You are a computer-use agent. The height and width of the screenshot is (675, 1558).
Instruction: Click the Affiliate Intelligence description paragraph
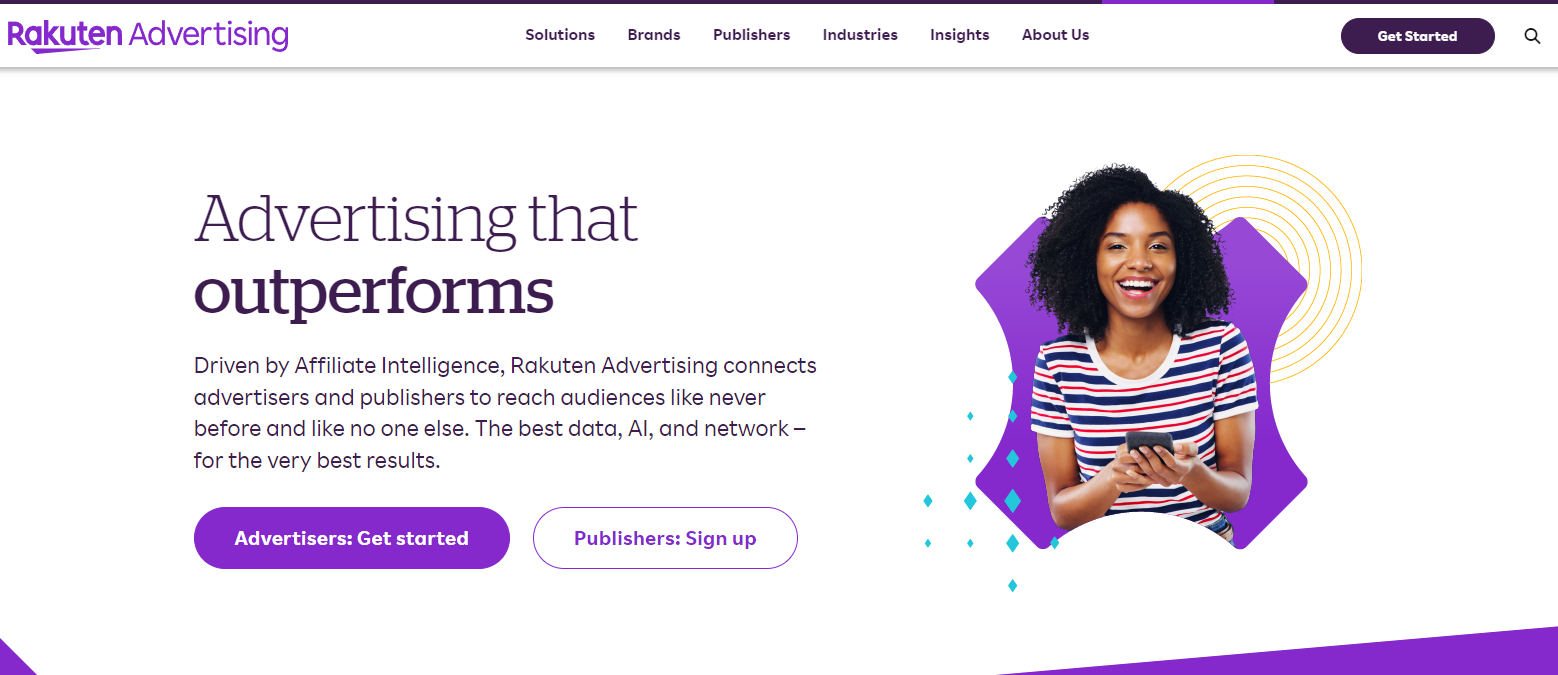(505, 413)
